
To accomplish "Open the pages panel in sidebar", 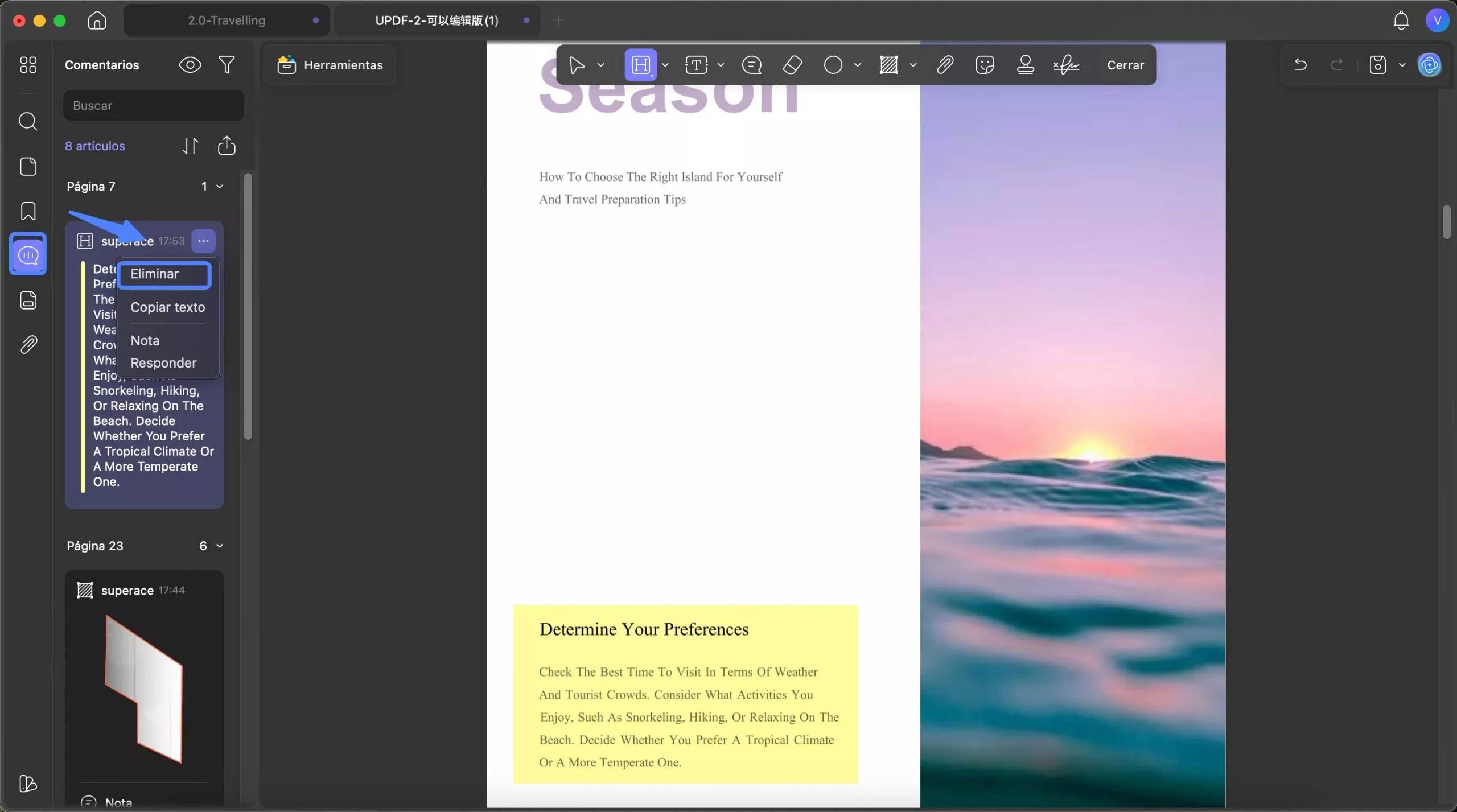I will click(x=28, y=167).
